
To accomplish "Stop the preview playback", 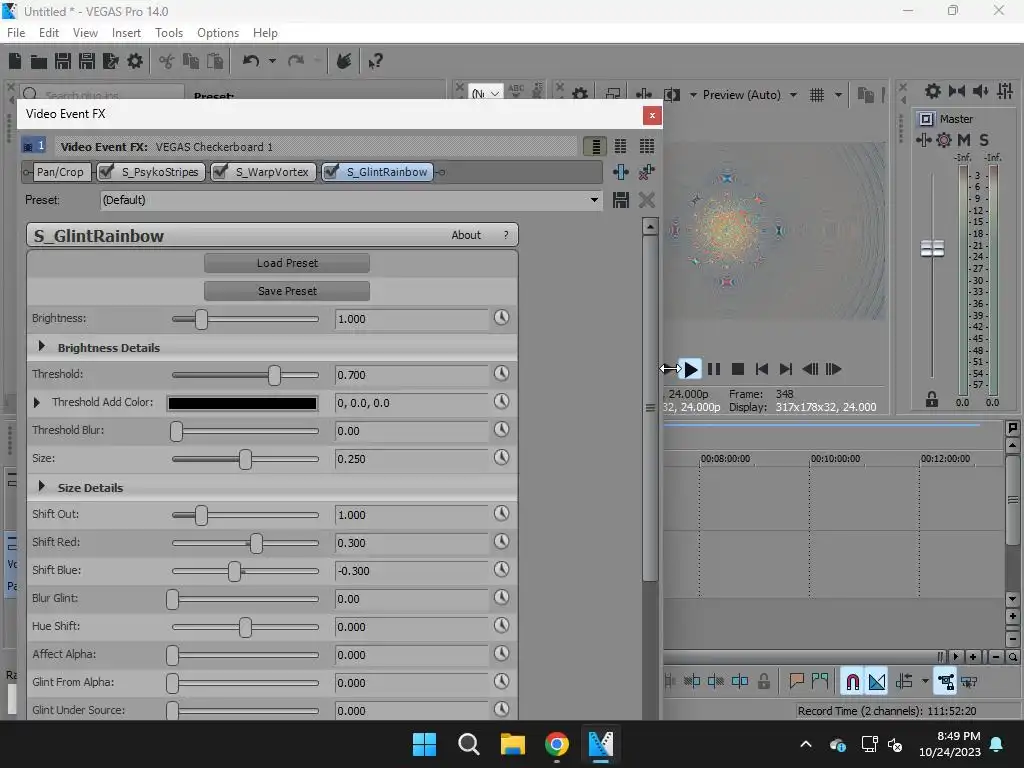I will tap(737, 369).
